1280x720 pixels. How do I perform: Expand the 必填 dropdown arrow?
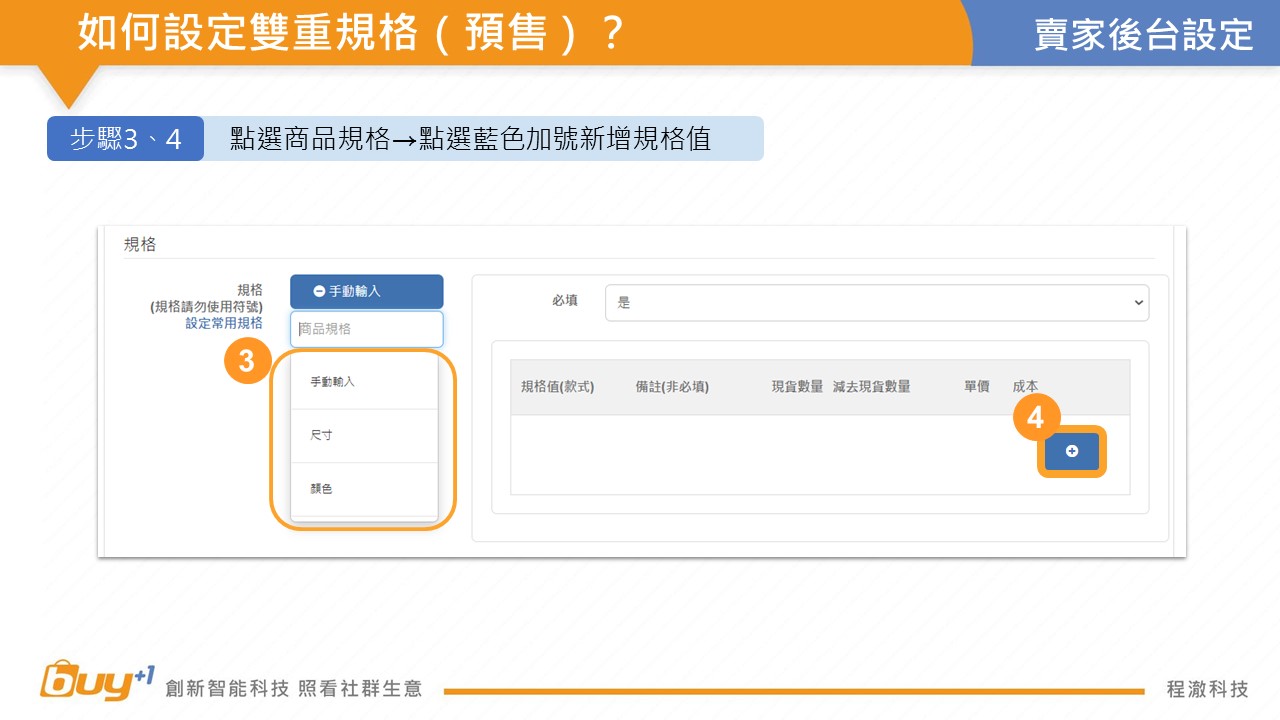tap(1137, 302)
